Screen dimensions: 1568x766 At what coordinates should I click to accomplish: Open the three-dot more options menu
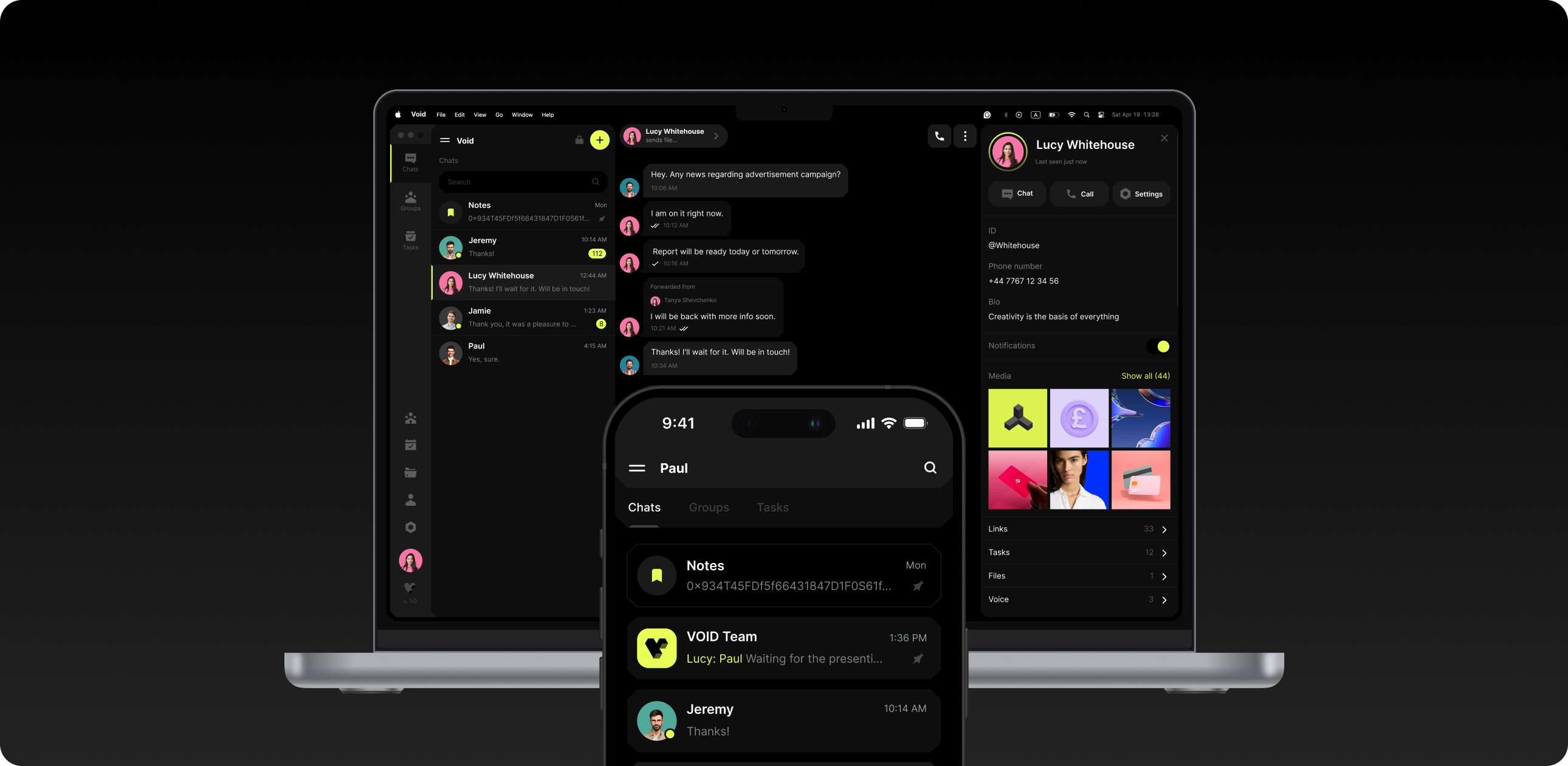[965, 136]
